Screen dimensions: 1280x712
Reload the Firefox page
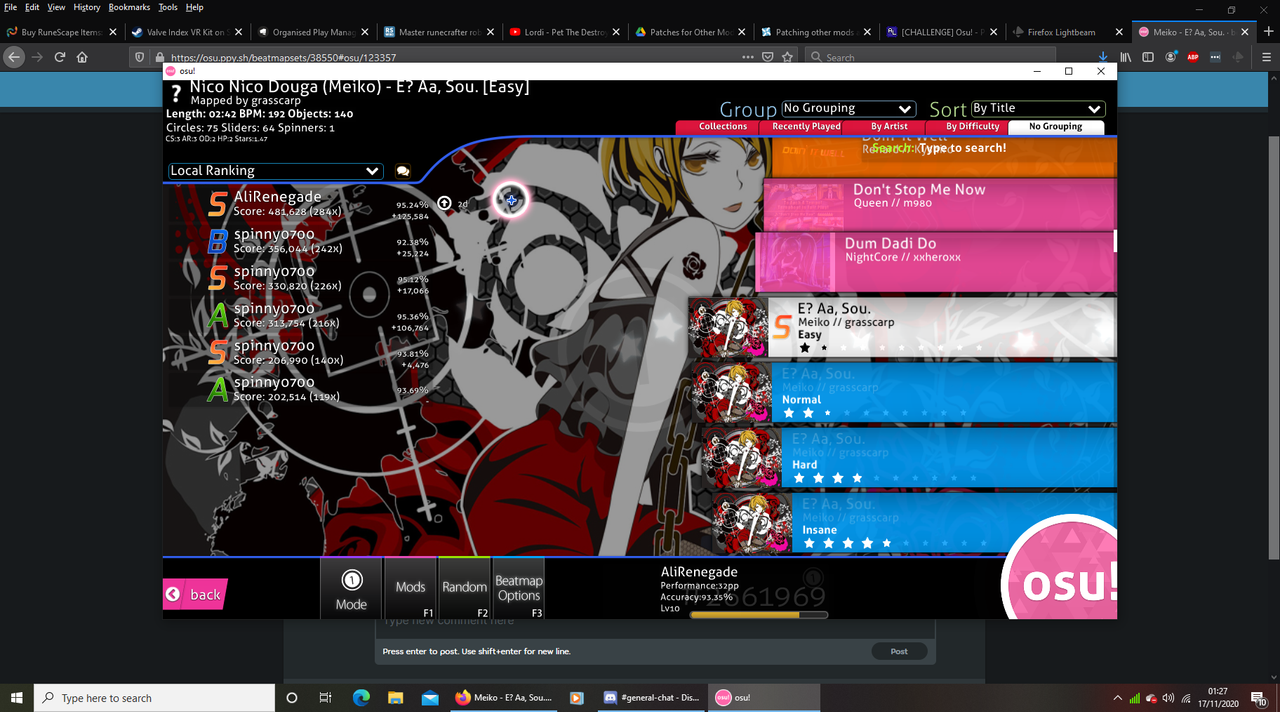pyautogui.click(x=60, y=57)
